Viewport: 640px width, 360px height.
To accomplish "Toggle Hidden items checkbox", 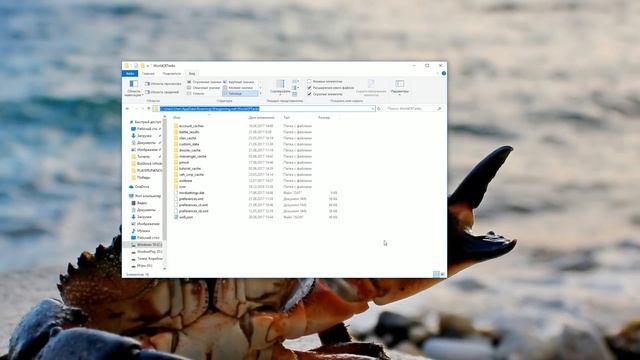I will [325, 94].
